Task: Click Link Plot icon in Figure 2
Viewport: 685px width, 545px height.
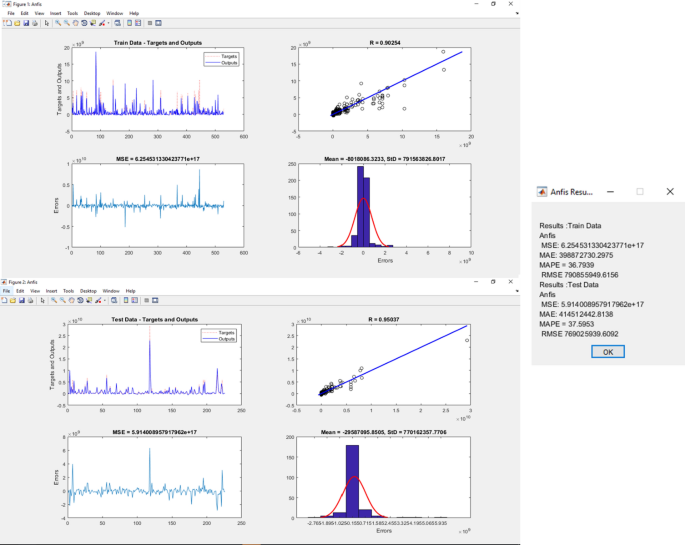Action: [114, 300]
